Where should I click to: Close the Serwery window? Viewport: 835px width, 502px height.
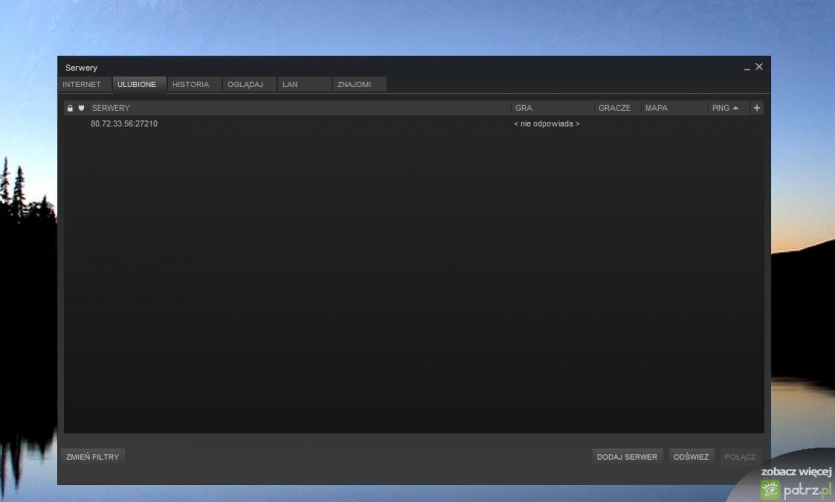pyautogui.click(x=759, y=67)
